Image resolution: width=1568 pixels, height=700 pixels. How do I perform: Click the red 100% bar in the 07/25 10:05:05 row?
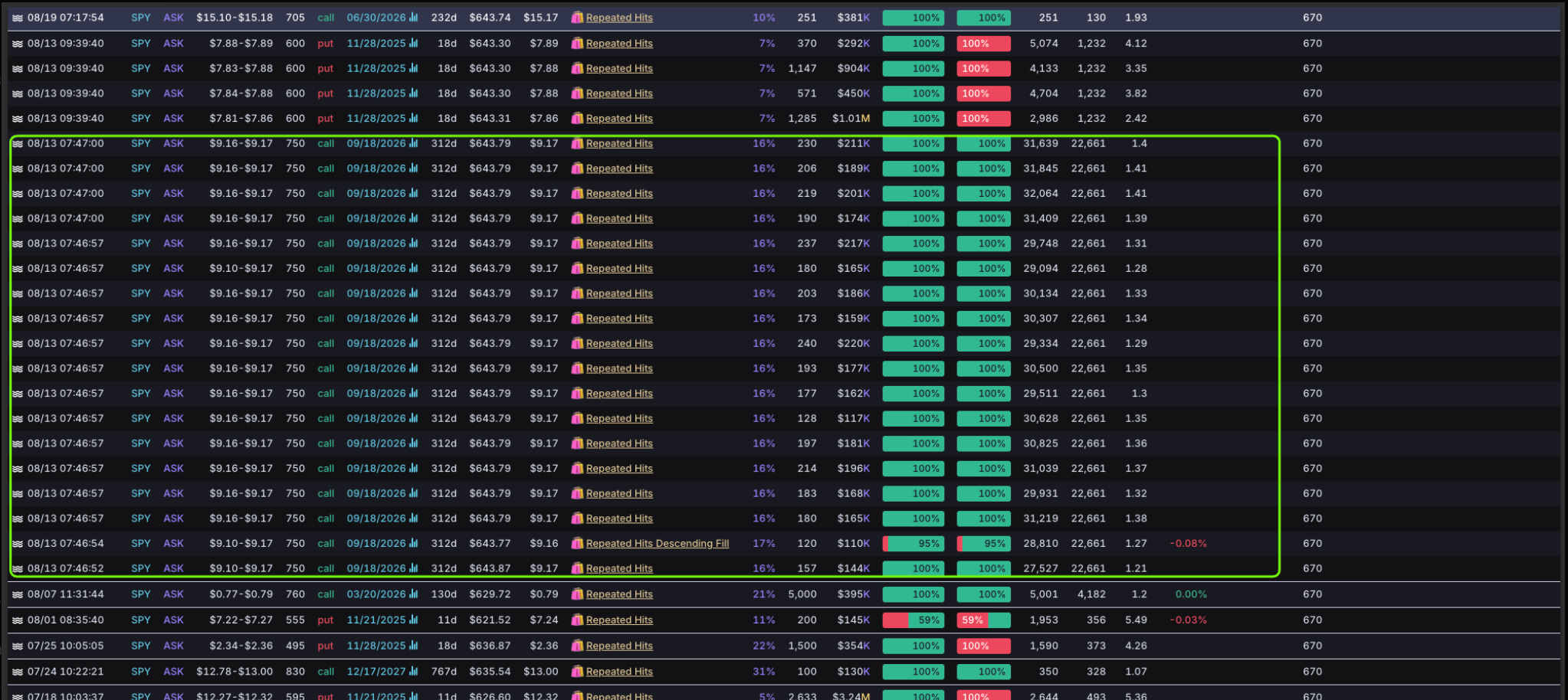click(983, 646)
